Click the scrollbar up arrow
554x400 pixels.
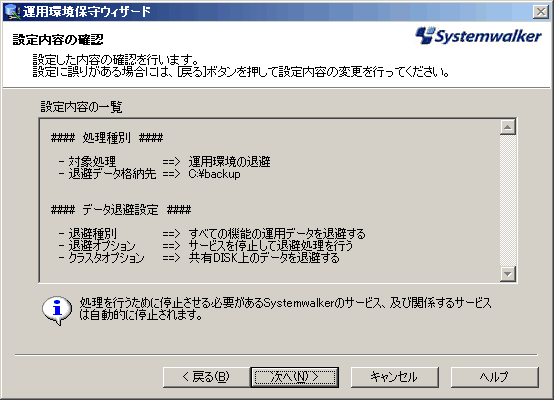point(508,127)
